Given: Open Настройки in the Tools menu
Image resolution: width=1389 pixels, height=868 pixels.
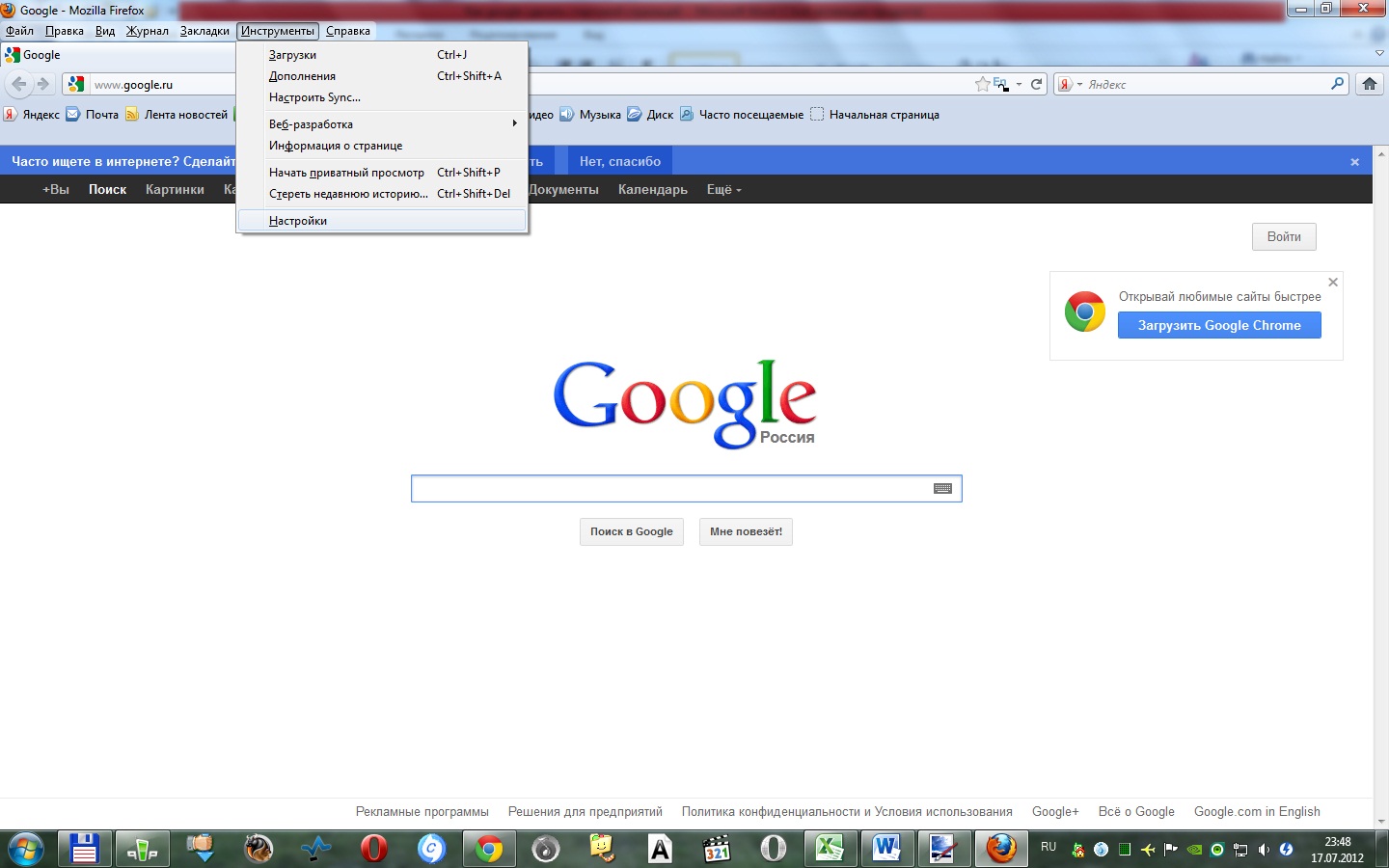Looking at the screenshot, I should 382,221.
